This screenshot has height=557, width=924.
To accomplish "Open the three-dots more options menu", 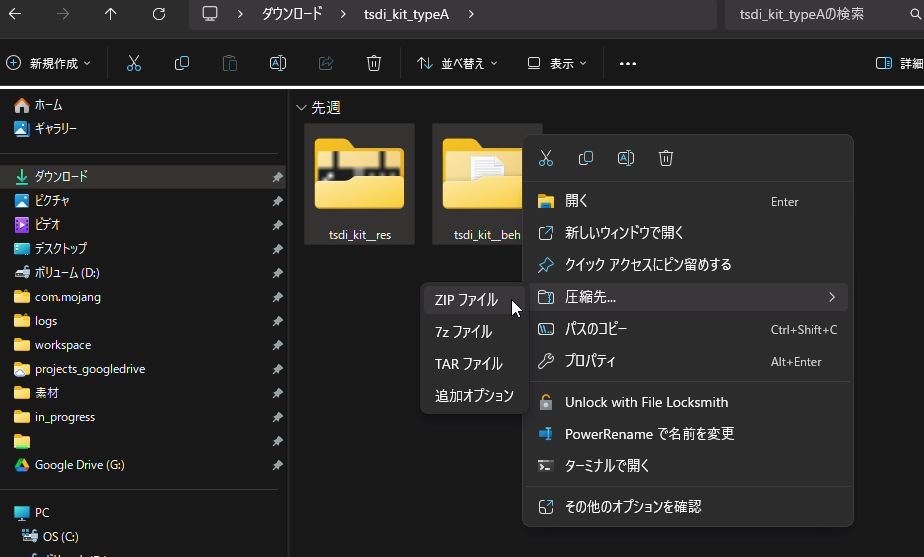I will 628,63.
